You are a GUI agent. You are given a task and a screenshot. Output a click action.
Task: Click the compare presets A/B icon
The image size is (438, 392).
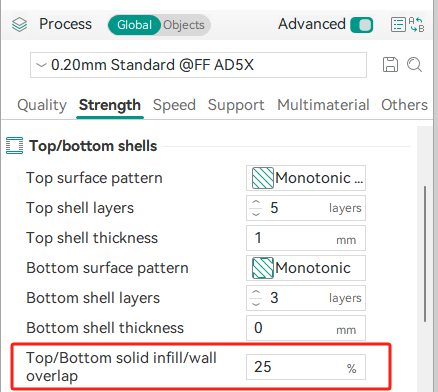click(416, 25)
